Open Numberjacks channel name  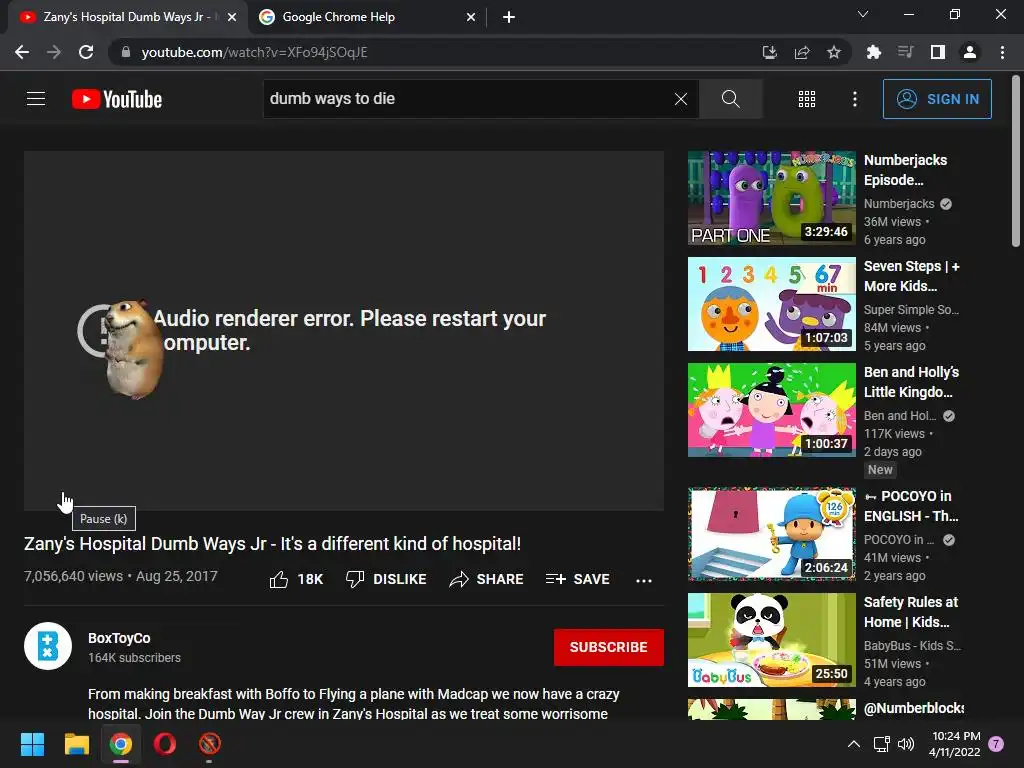[899, 204]
